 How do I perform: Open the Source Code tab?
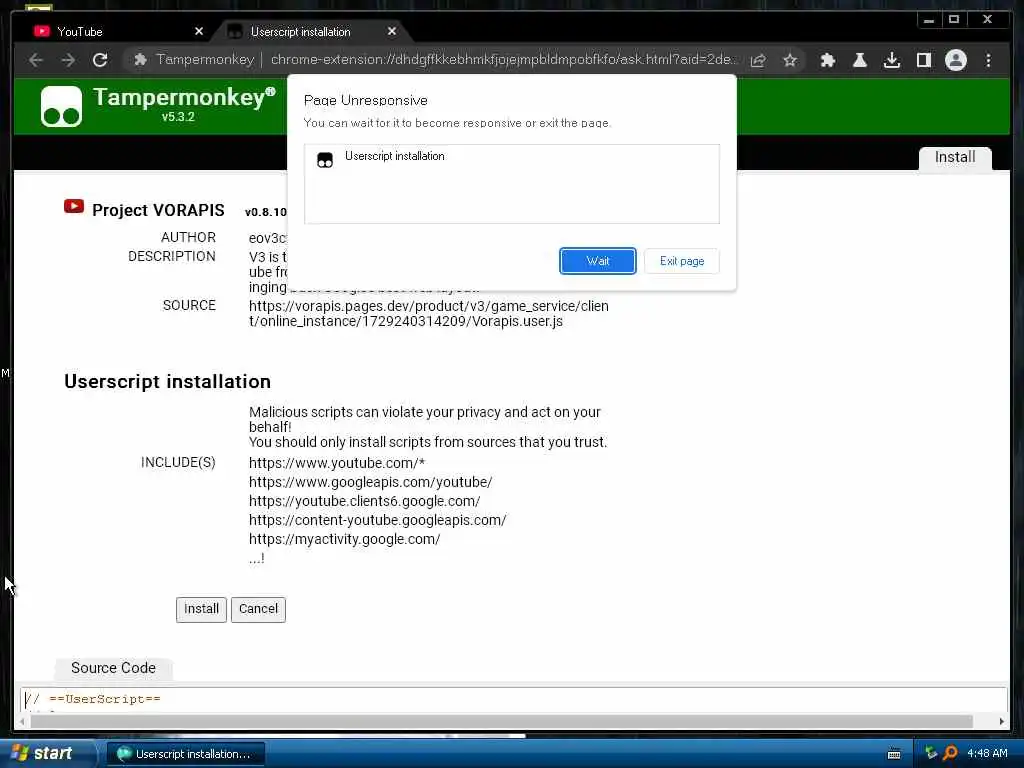pos(113,668)
